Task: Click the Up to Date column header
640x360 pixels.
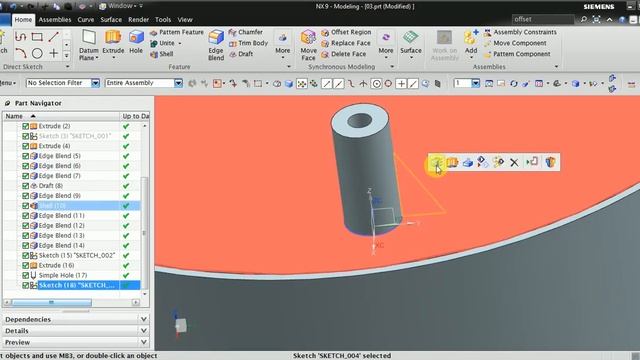Action: pos(135,116)
